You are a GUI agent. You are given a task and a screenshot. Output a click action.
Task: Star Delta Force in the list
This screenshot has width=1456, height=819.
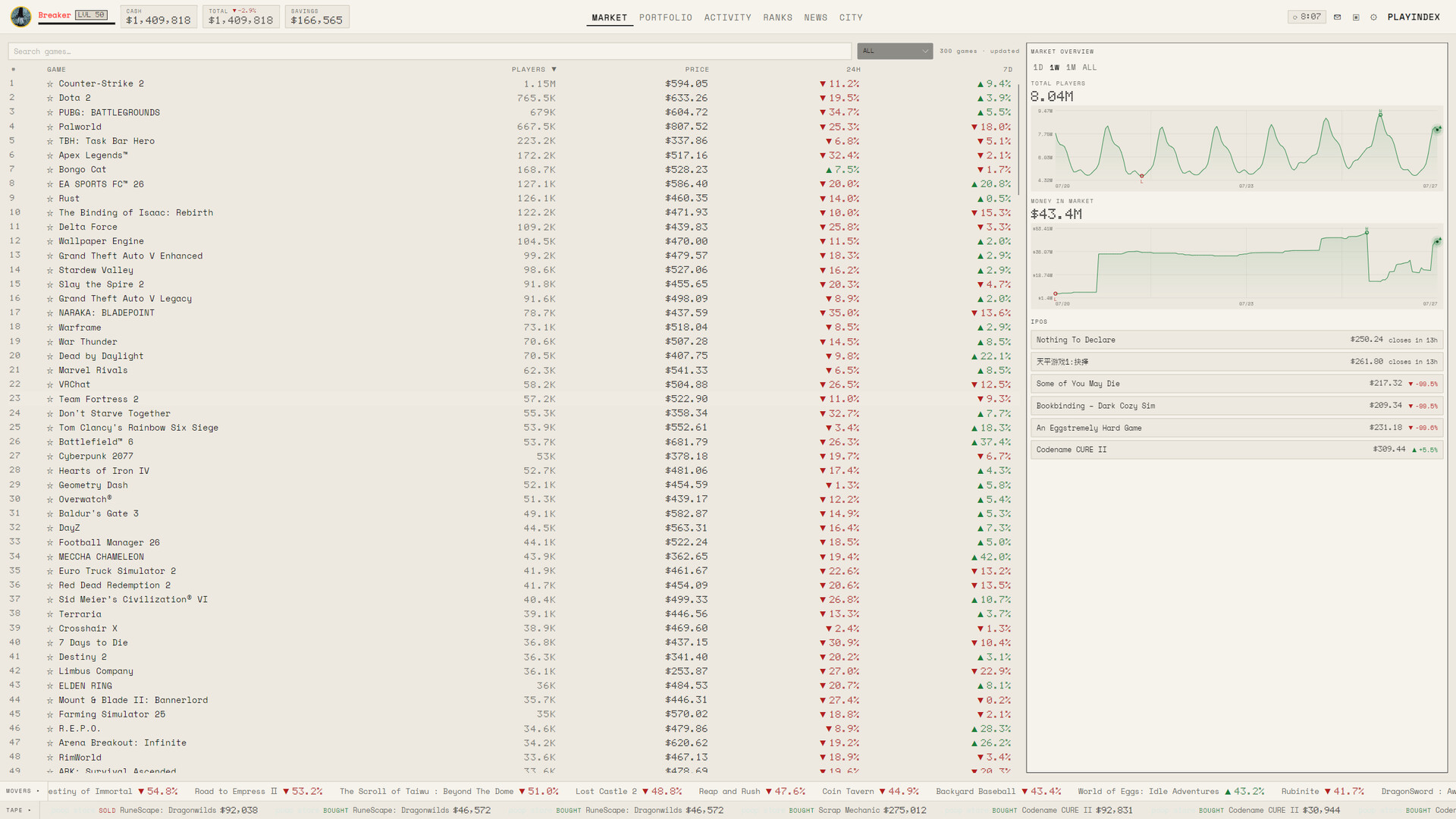(x=50, y=227)
